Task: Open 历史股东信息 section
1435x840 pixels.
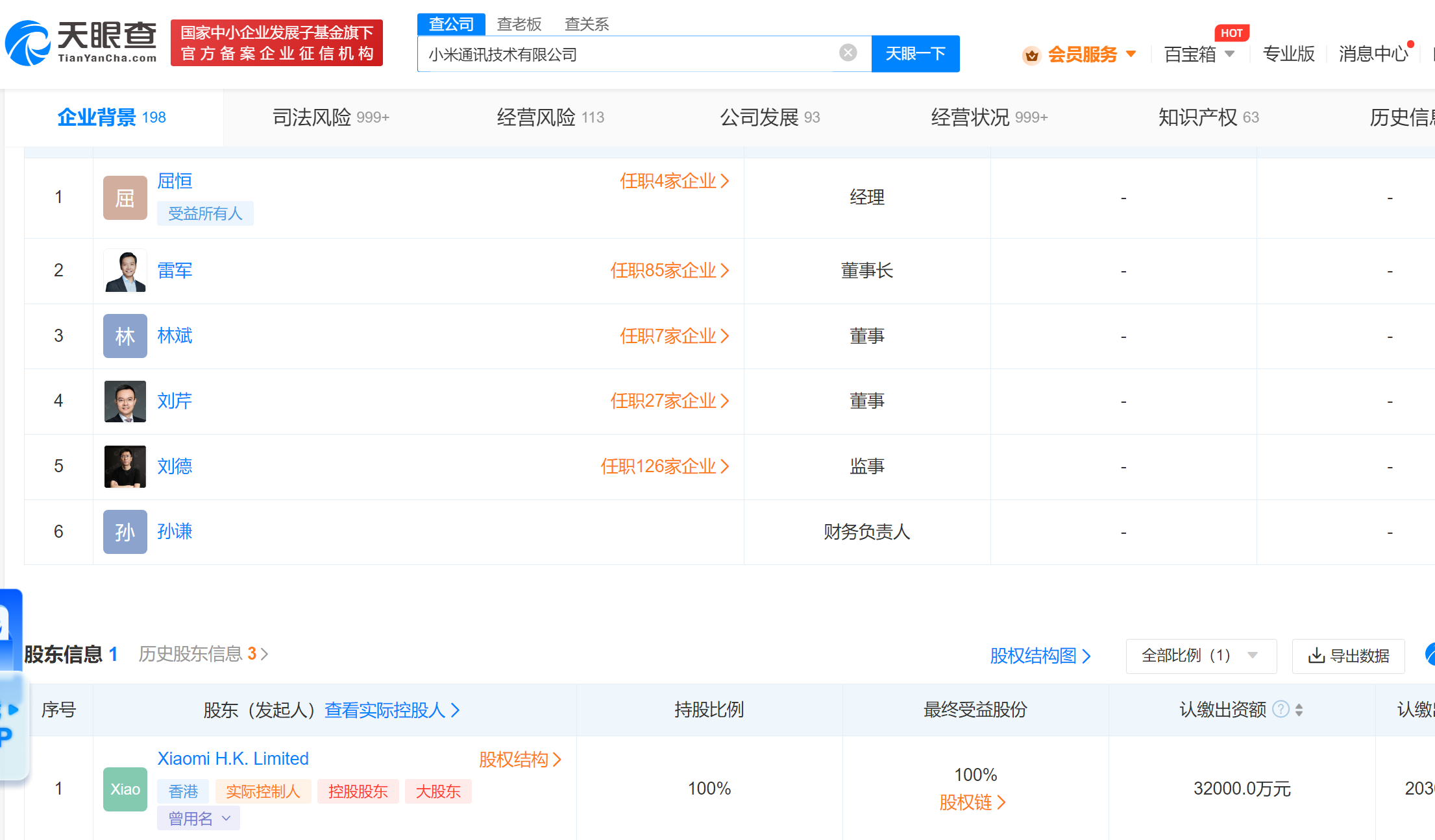Action: coord(203,654)
